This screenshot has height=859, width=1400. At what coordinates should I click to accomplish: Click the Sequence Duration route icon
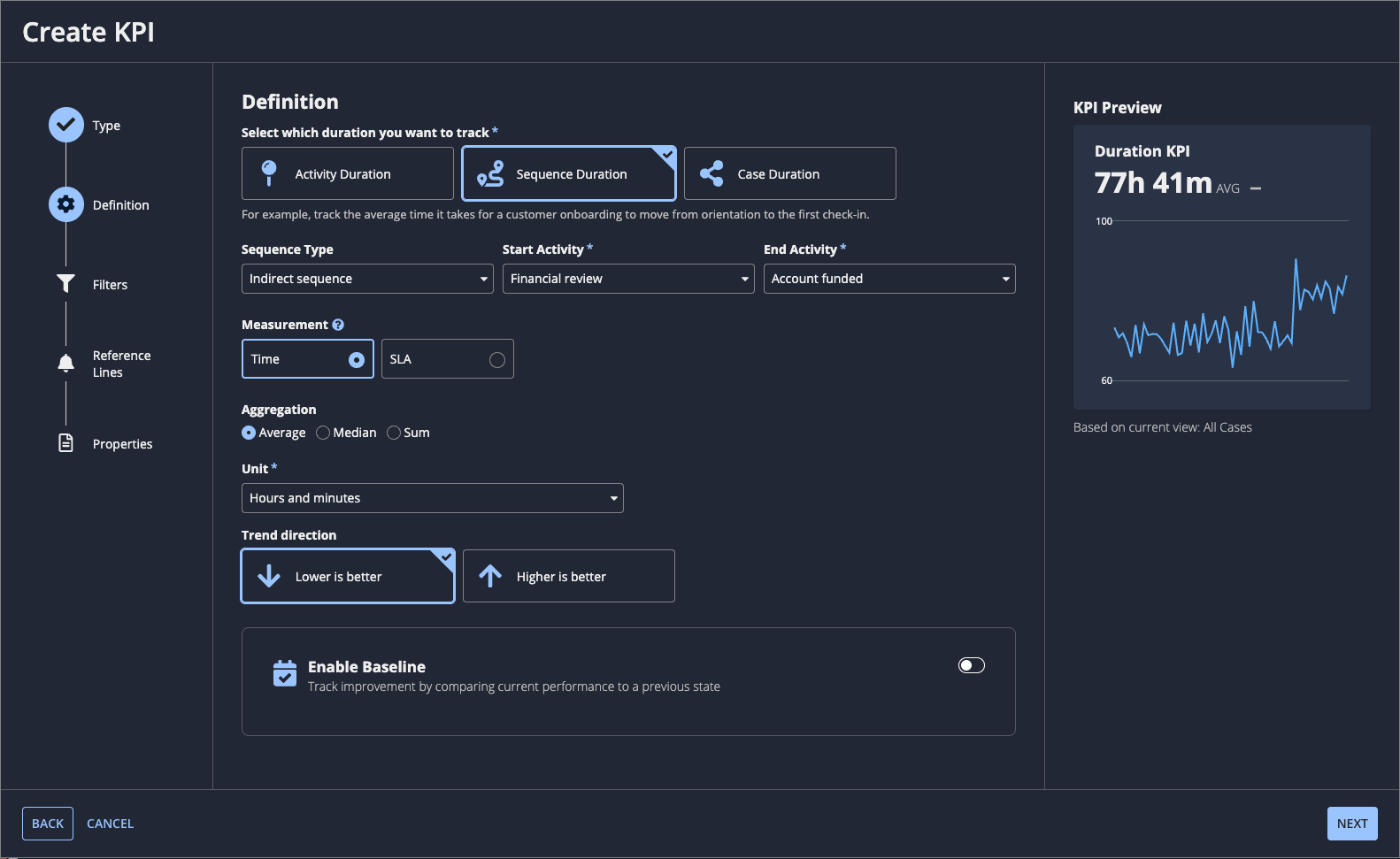click(490, 173)
